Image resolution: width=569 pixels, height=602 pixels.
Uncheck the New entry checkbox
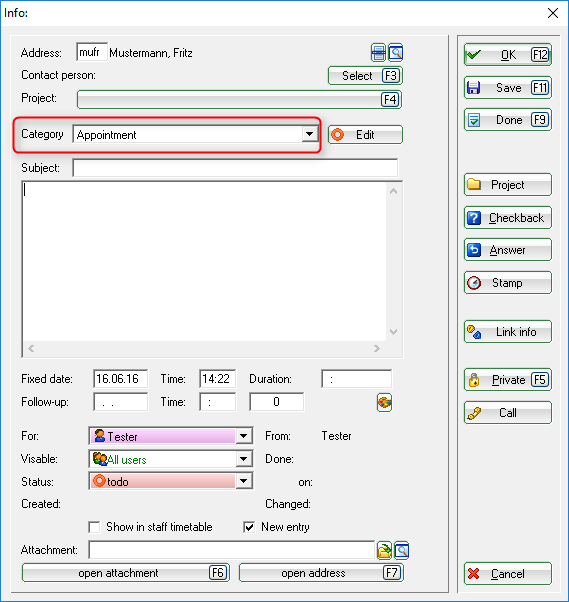249,527
